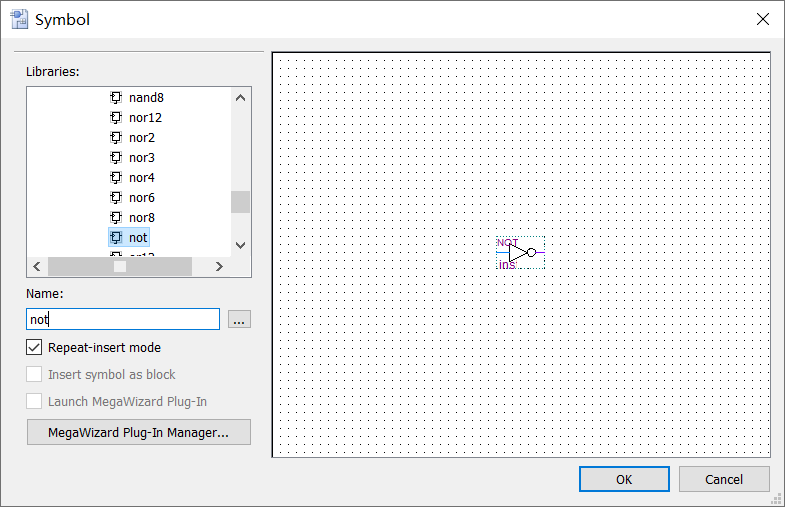Click the nor4 symbol icon
The height and width of the screenshot is (507, 785).
(x=116, y=178)
